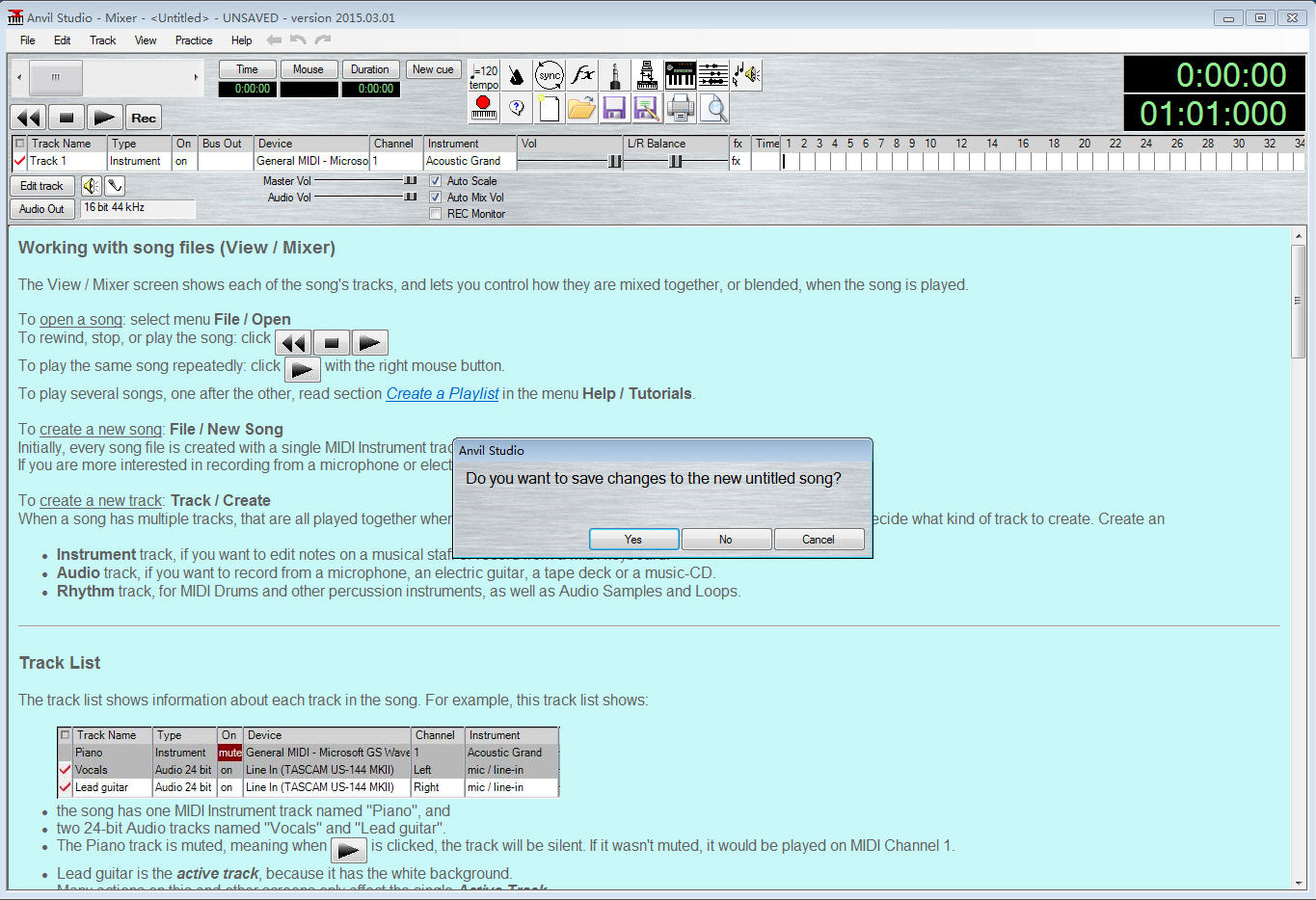Print using the printer icon
Screen dimensions: 1316x900
(681, 109)
